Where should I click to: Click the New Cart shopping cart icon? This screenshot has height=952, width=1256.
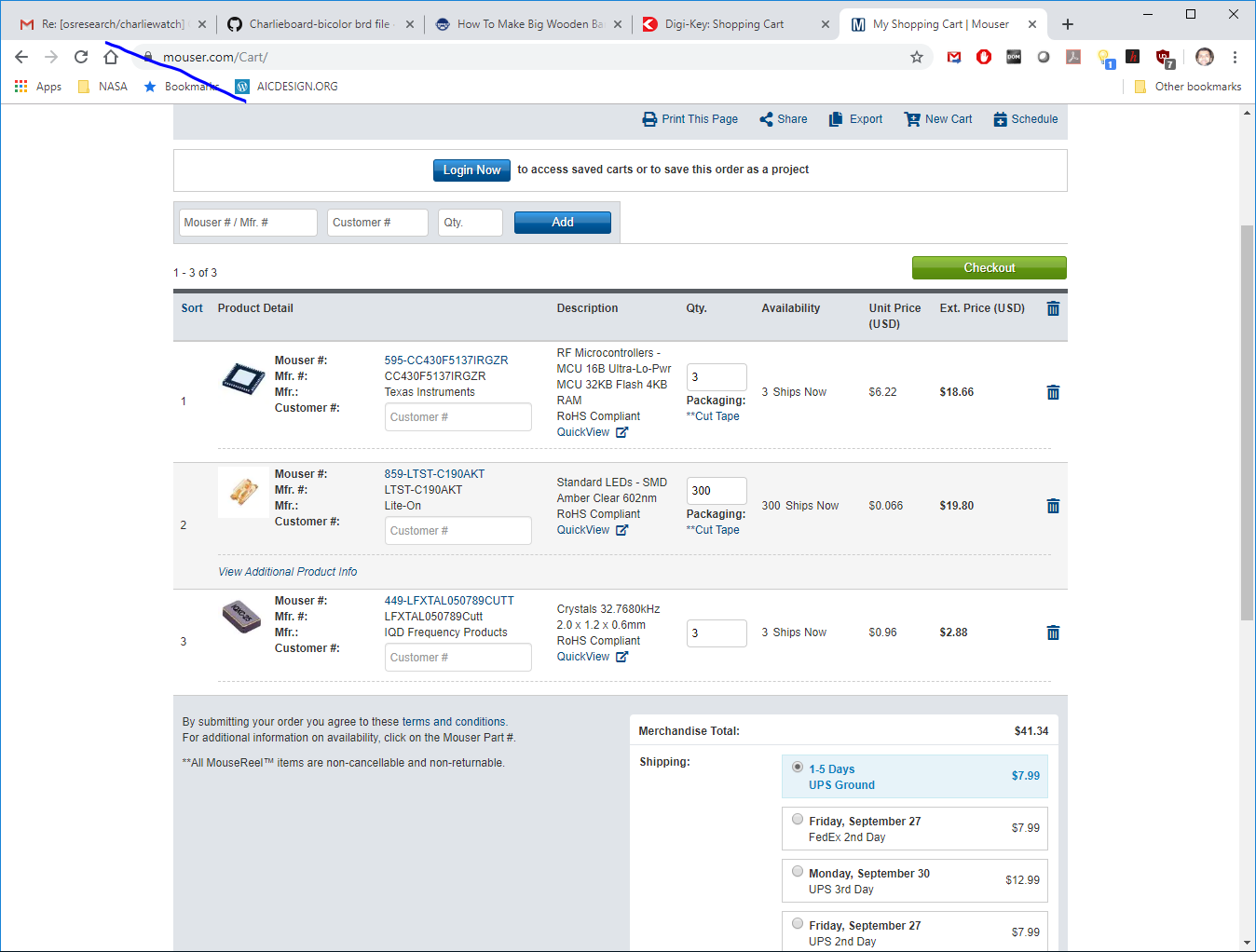tap(912, 119)
